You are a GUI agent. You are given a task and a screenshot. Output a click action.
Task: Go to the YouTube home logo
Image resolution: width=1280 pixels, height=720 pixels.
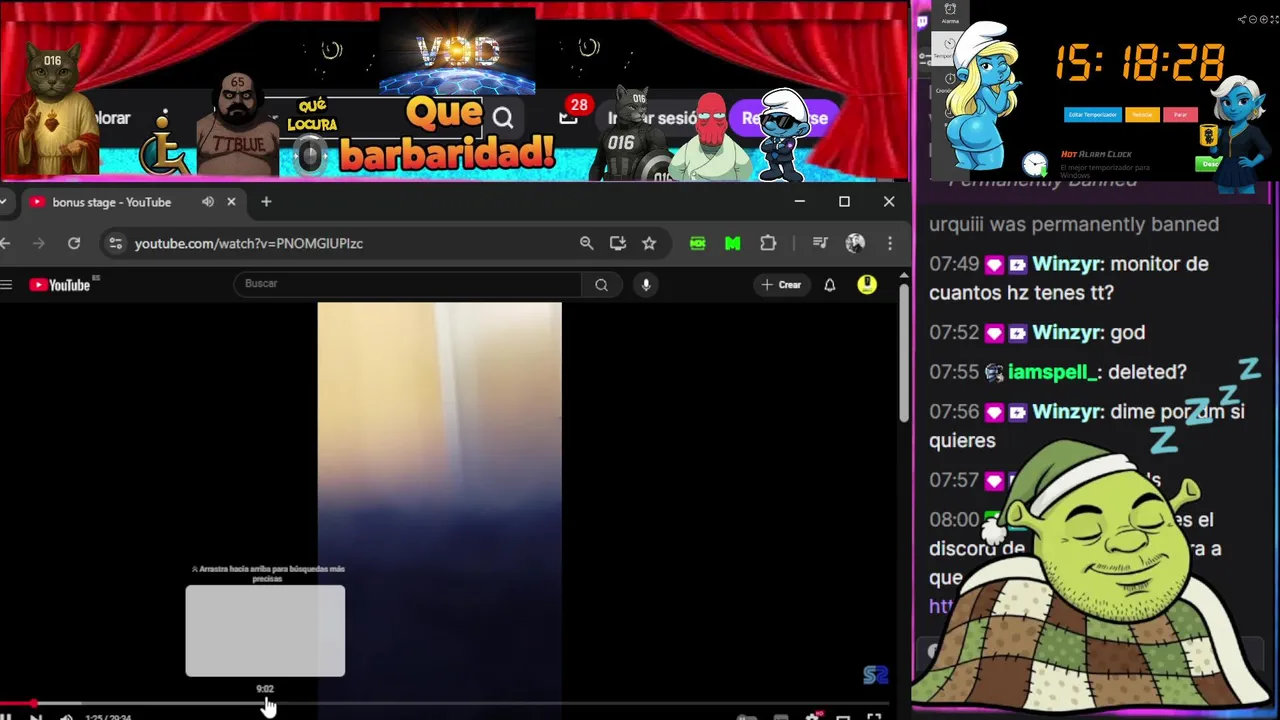coord(60,285)
